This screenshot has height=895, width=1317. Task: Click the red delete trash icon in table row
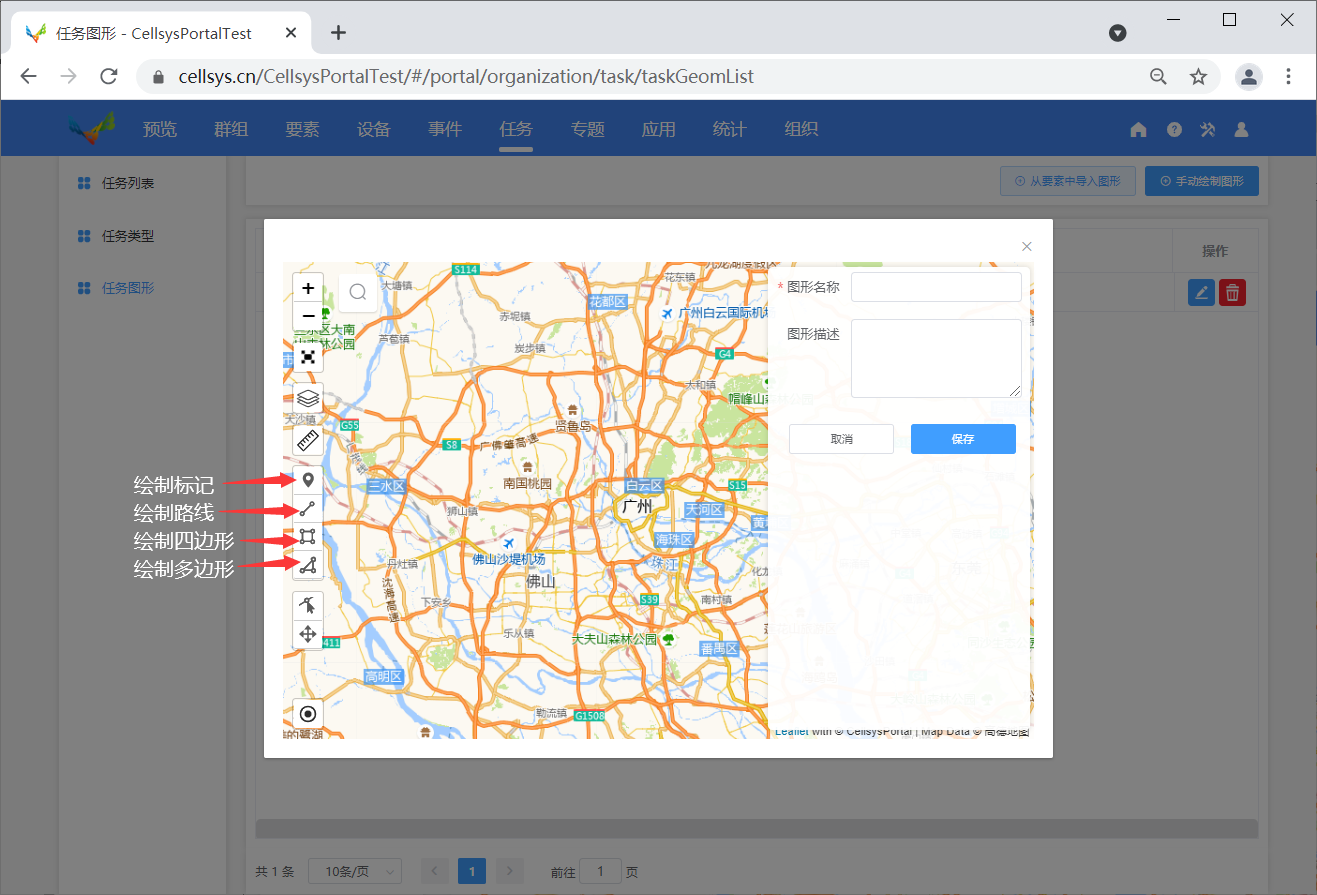[1233, 293]
